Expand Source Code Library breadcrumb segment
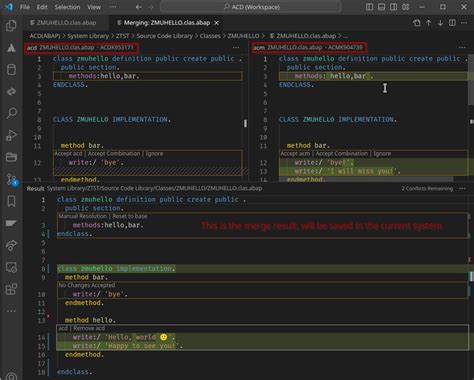 [164, 36]
